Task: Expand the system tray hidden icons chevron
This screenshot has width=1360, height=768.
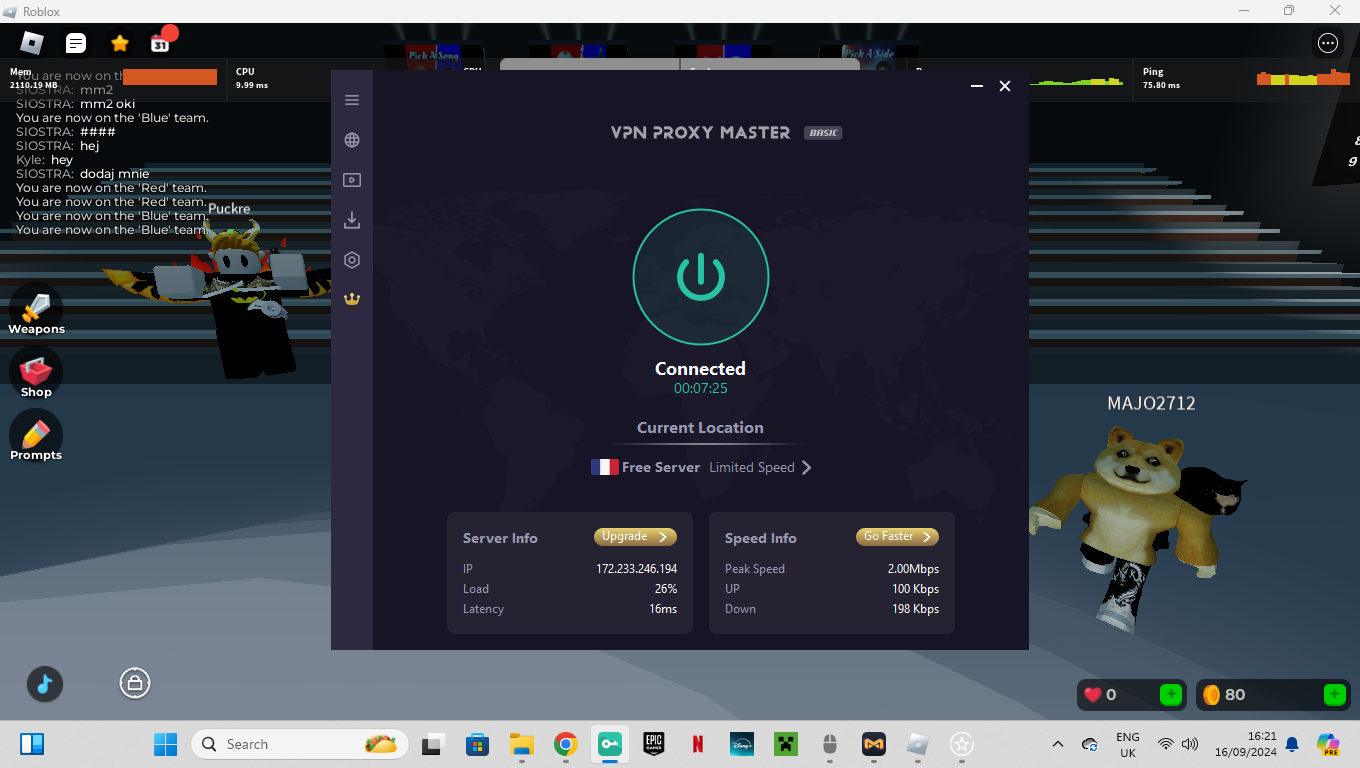Action: pos(1057,744)
